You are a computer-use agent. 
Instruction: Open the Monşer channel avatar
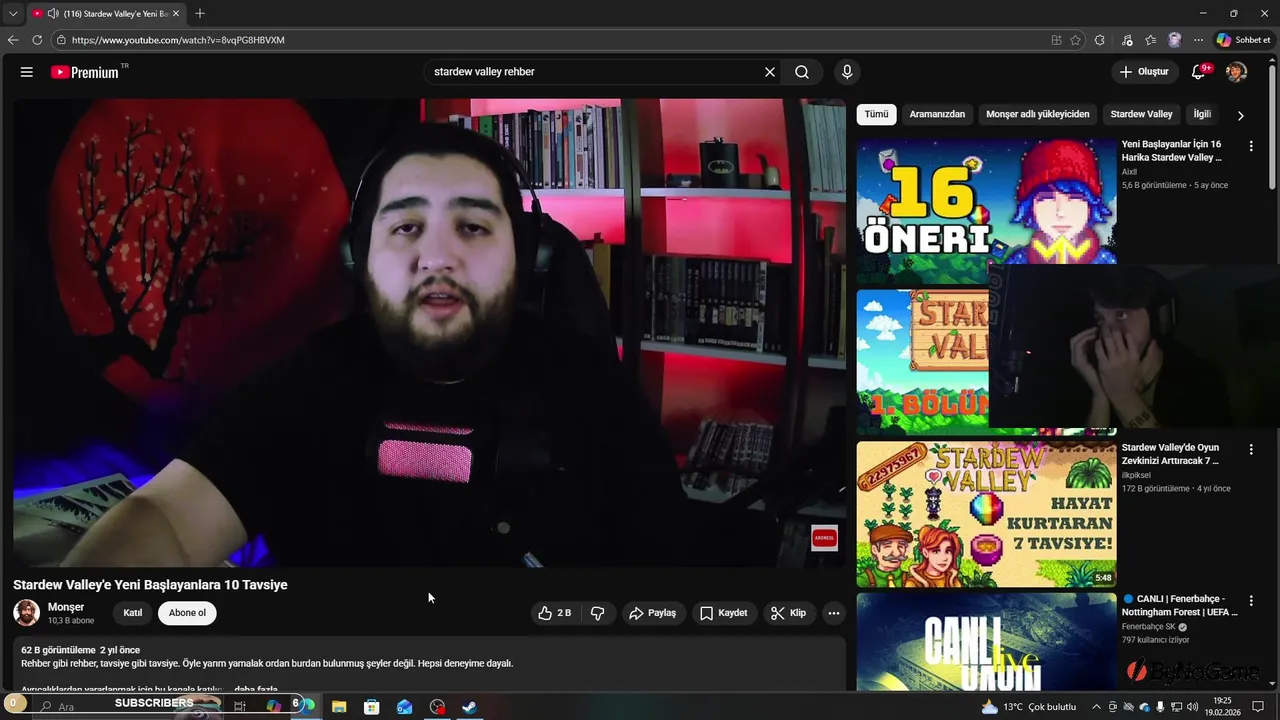click(27, 613)
